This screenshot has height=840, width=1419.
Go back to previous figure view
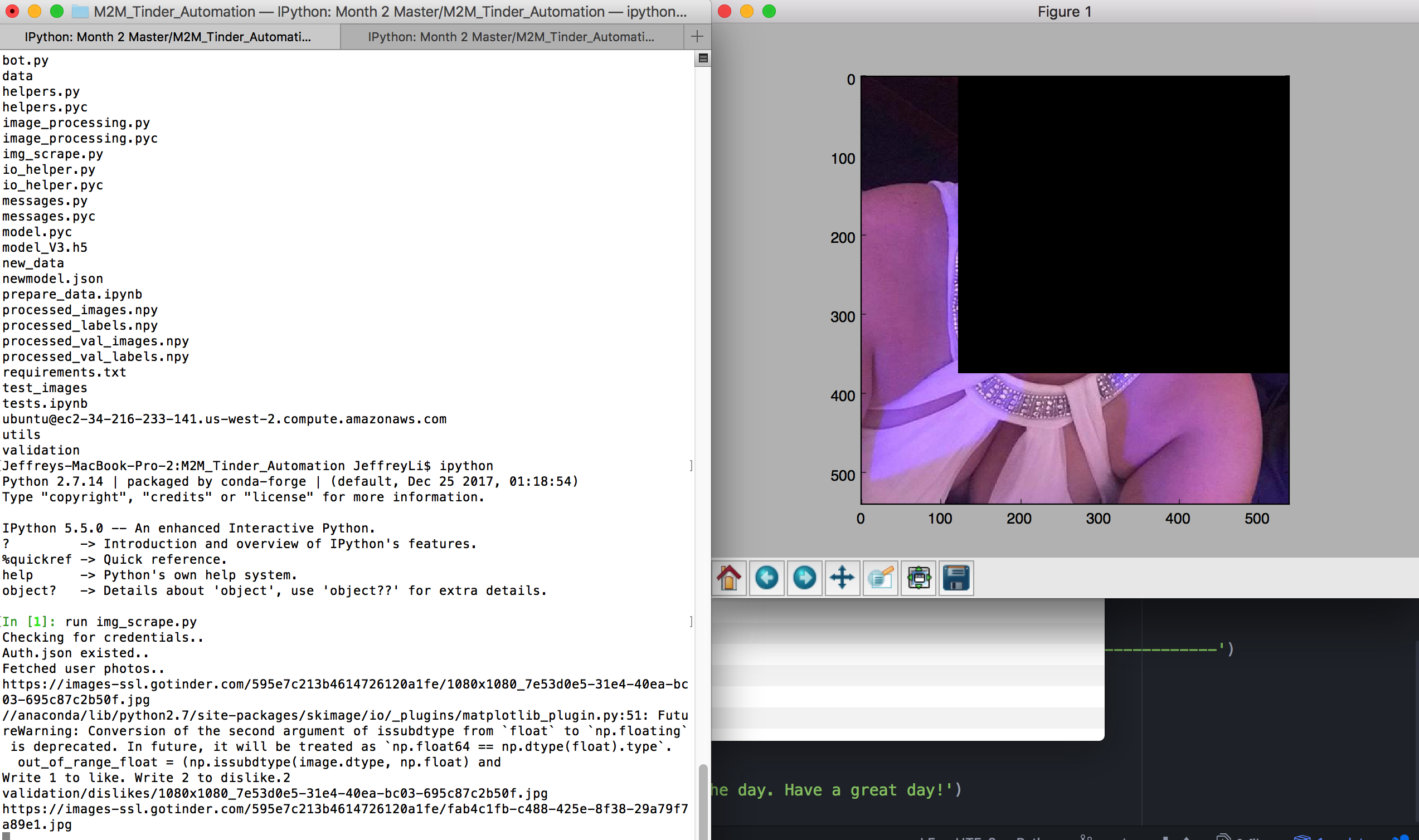(x=767, y=578)
